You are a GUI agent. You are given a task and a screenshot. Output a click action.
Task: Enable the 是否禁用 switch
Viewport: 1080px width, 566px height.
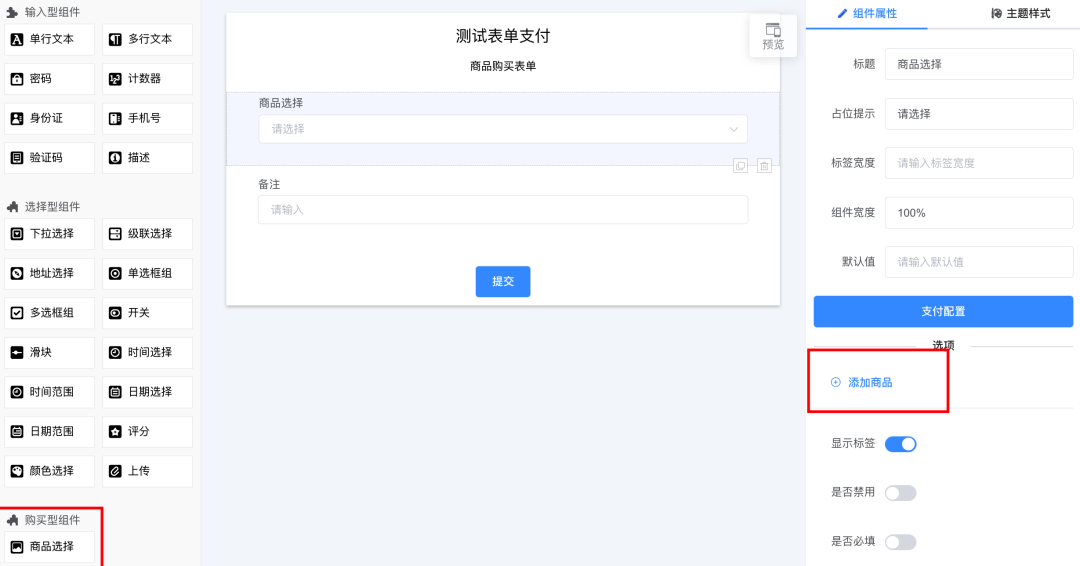click(900, 493)
